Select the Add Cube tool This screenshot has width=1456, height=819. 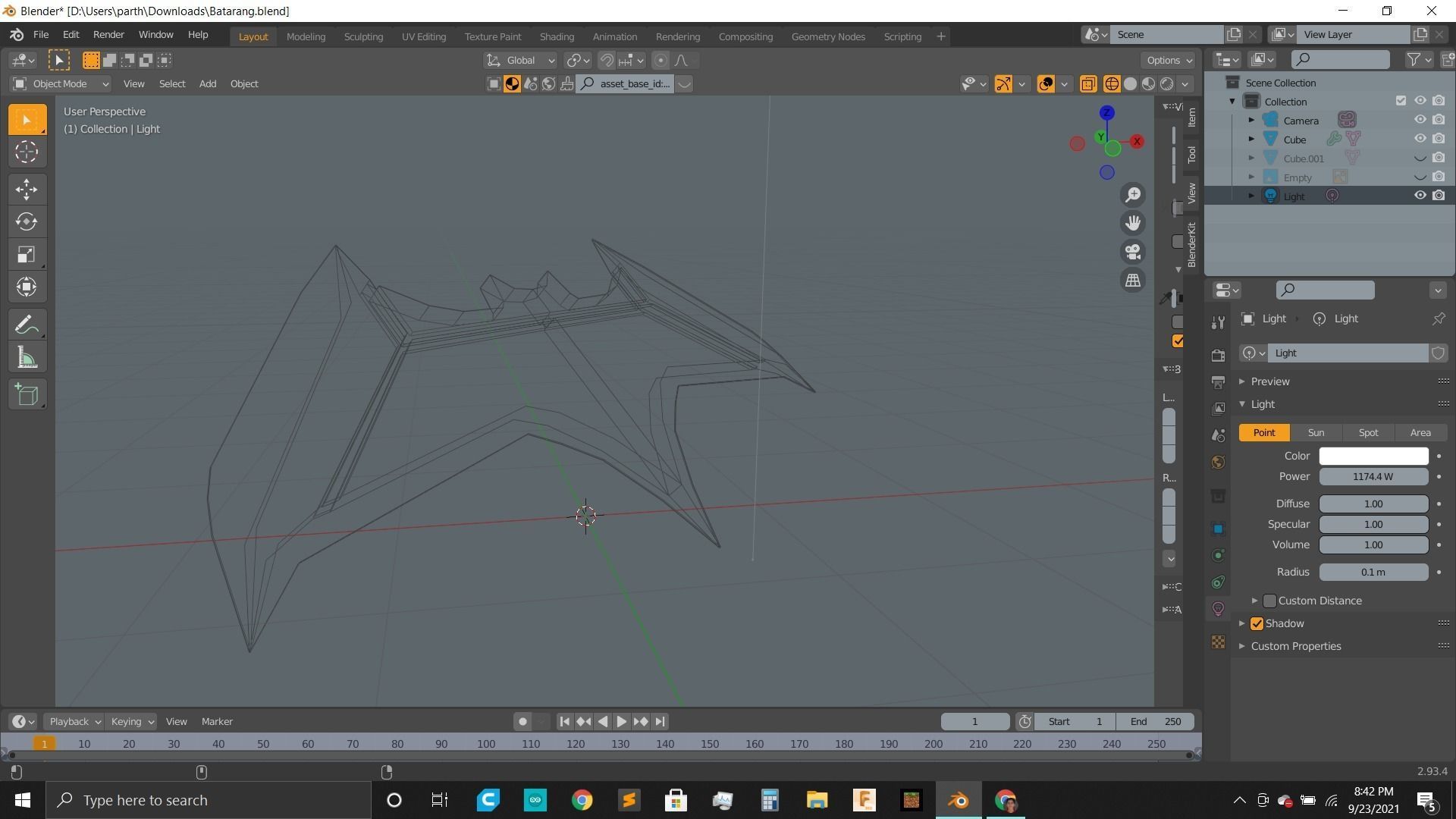pyautogui.click(x=27, y=394)
